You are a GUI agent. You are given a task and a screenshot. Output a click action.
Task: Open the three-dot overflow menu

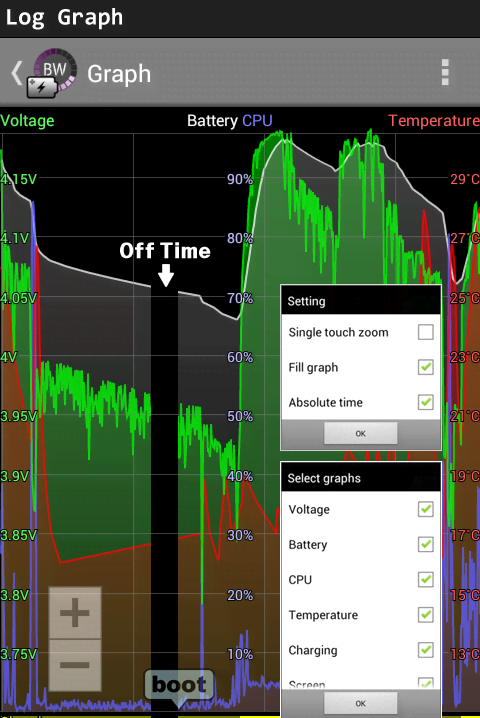click(x=445, y=72)
